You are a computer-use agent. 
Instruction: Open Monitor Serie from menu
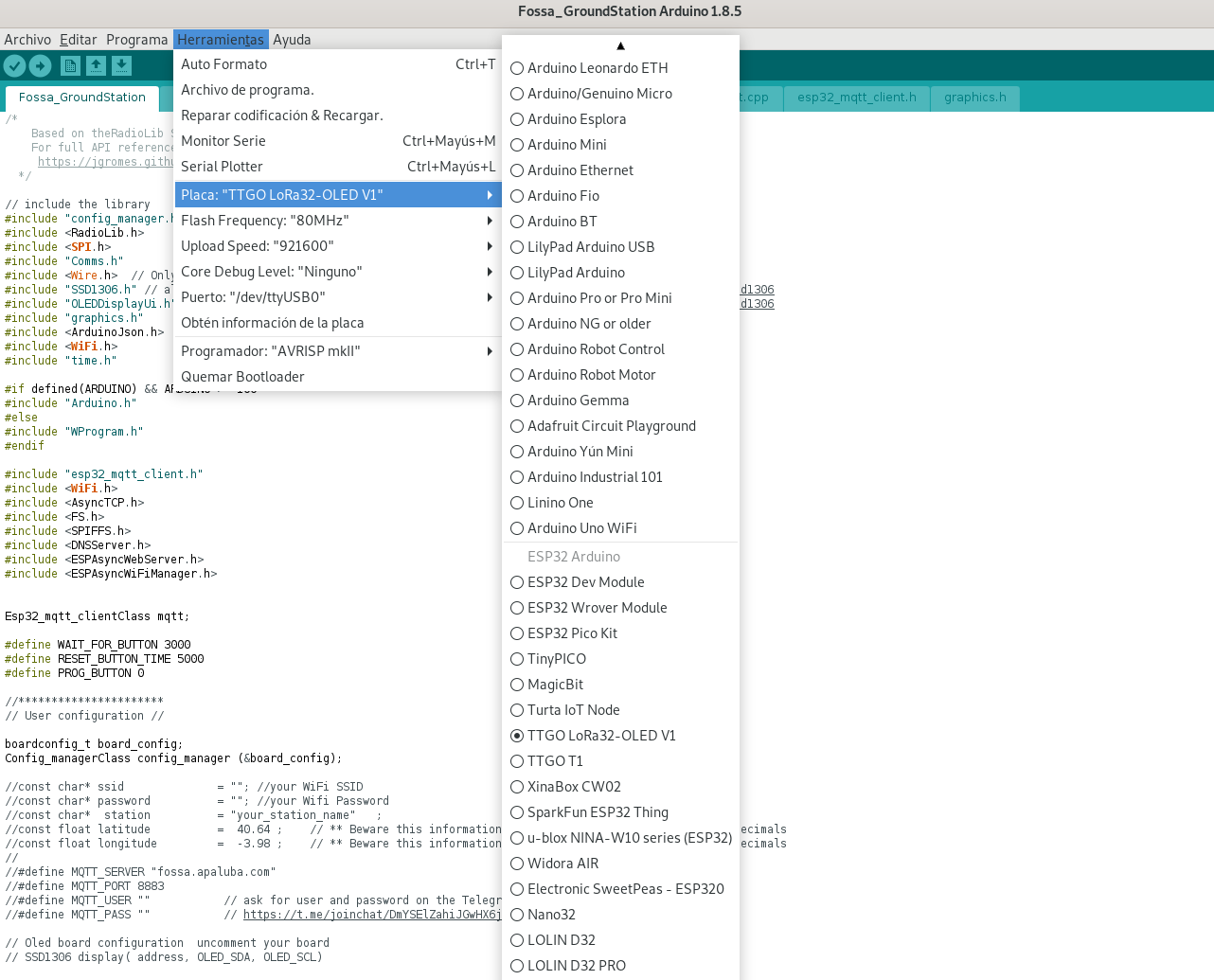coord(337,141)
